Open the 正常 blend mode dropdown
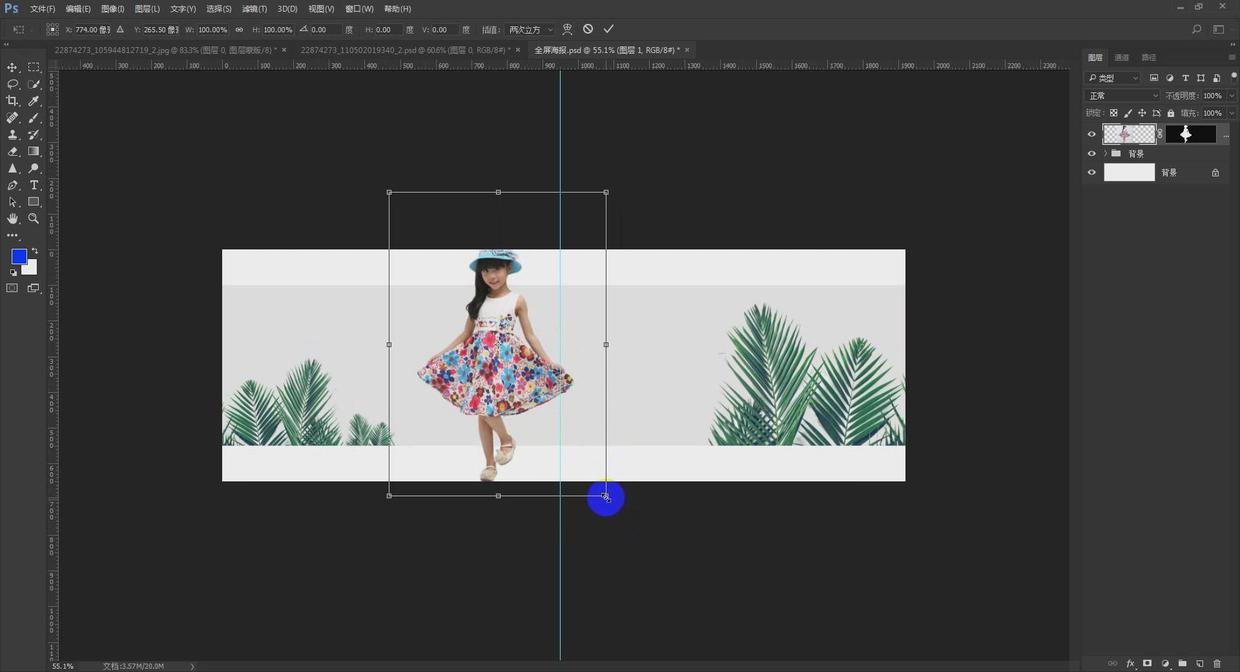 pos(1122,96)
